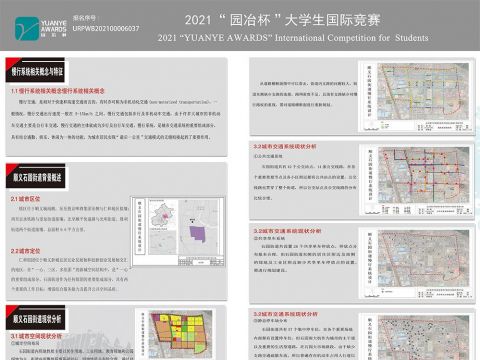Viewport: 480px width, 360px height.
Task: Open the public transit map with red stops
Action: (416, 180)
